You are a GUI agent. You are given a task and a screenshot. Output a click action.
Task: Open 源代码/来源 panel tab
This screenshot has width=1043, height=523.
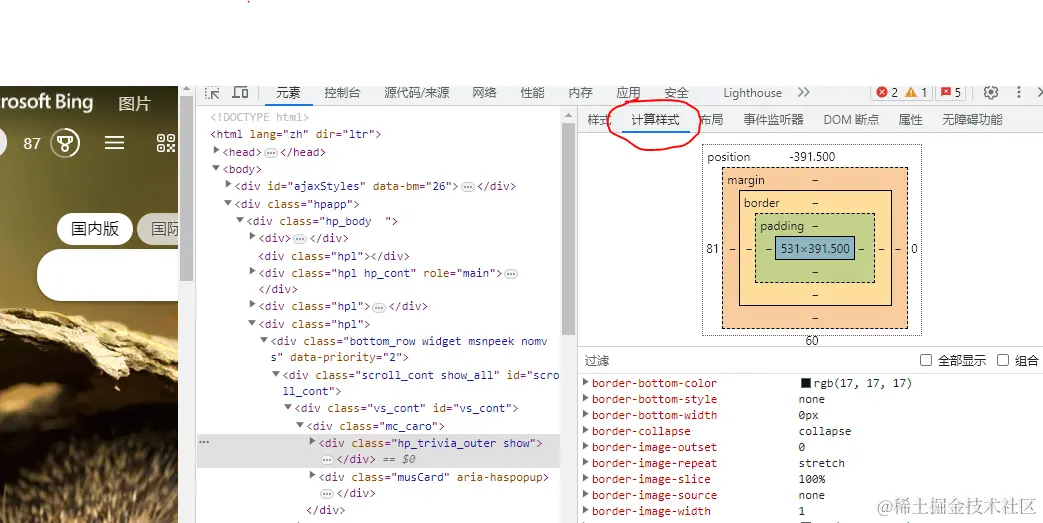point(416,93)
